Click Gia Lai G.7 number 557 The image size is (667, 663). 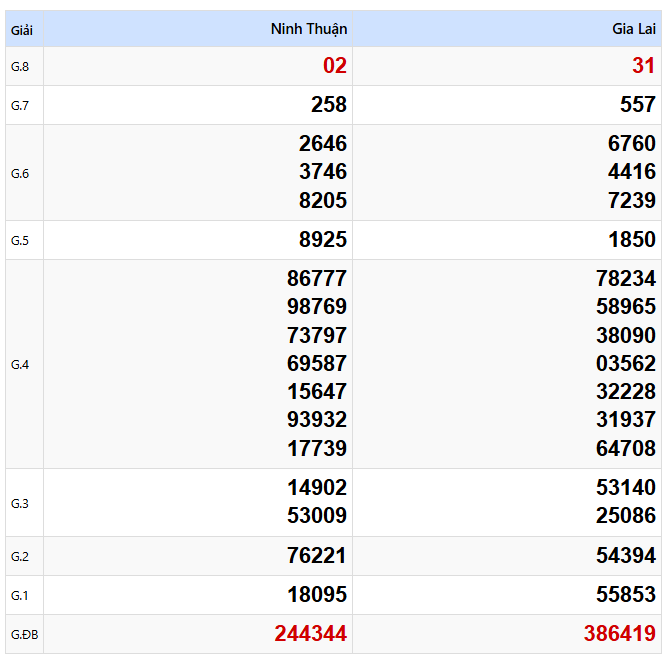coord(638,105)
